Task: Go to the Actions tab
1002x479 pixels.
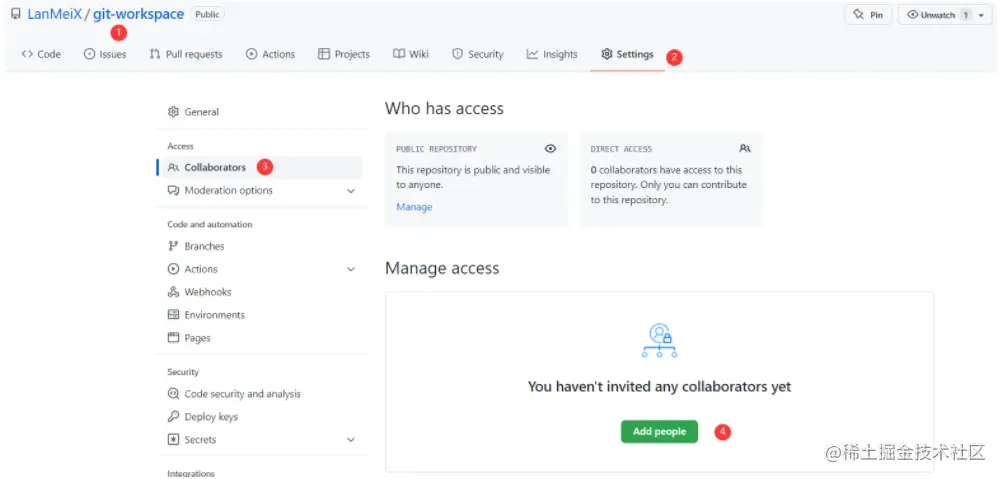Action: (270, 54)
